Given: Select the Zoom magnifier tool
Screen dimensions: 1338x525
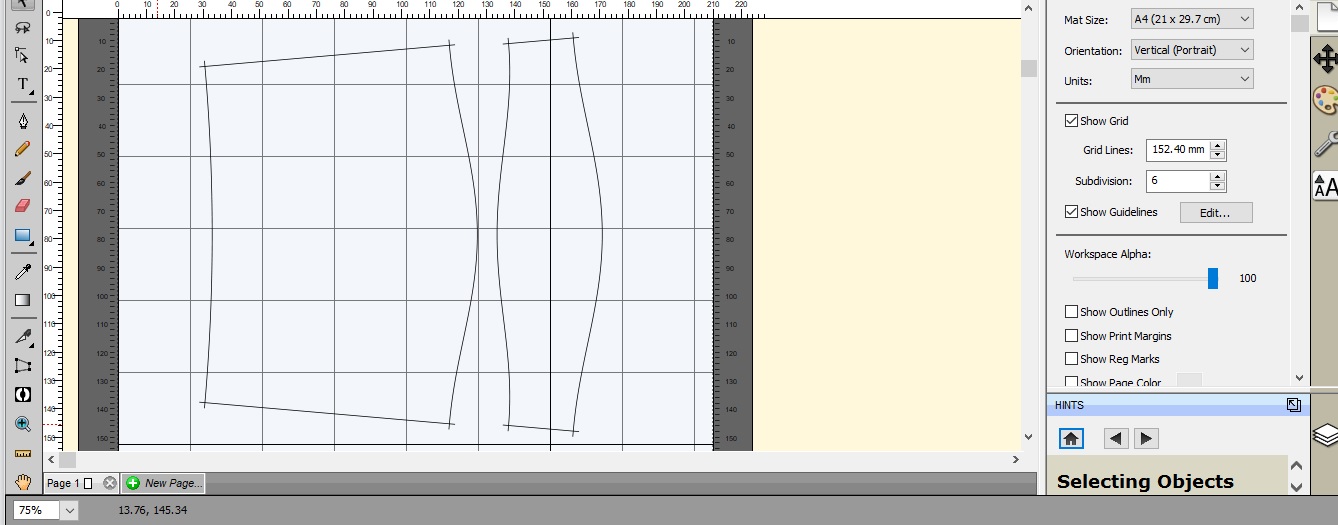Looking at the screenshot, I should pyautogui.click(x=22, y=424).
